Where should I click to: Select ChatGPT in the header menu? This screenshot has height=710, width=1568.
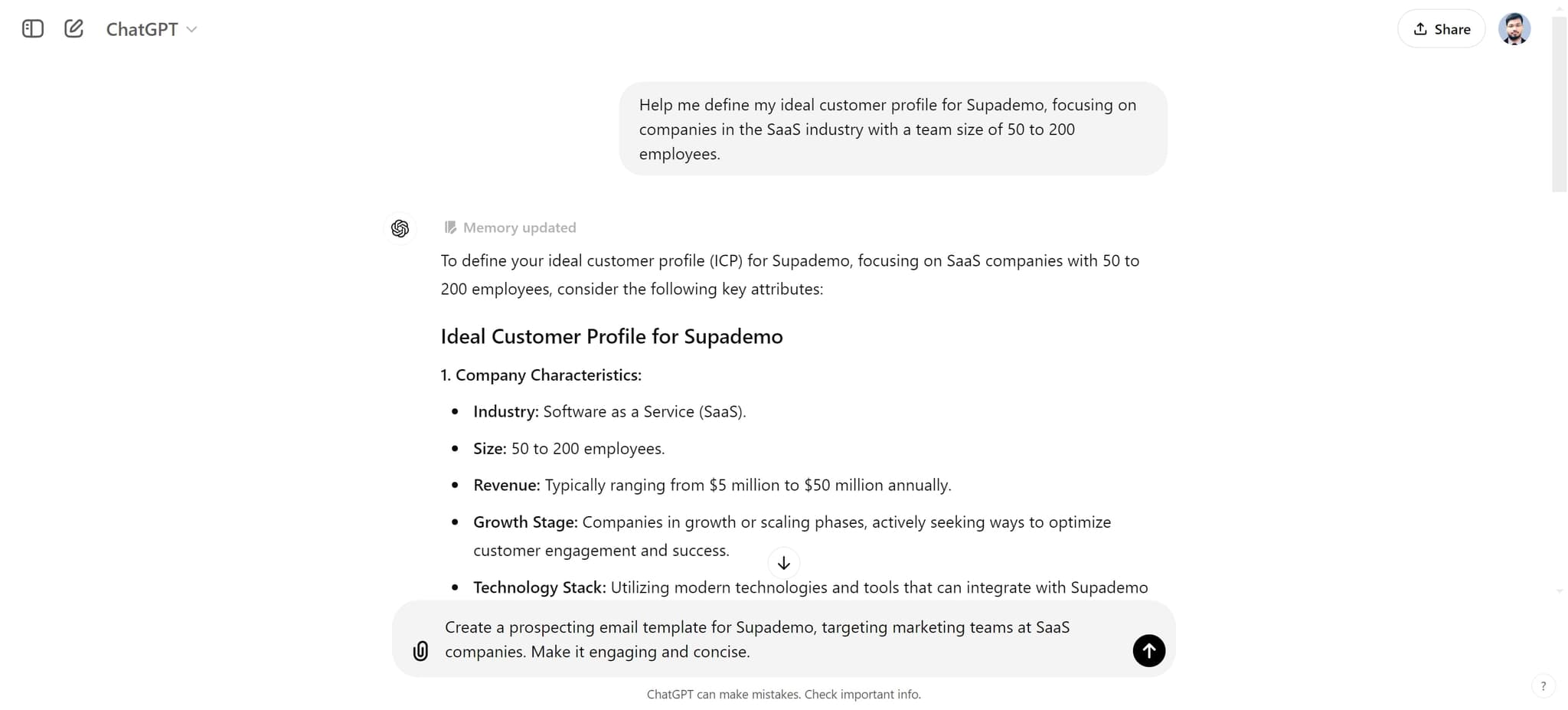pos(142,28)
